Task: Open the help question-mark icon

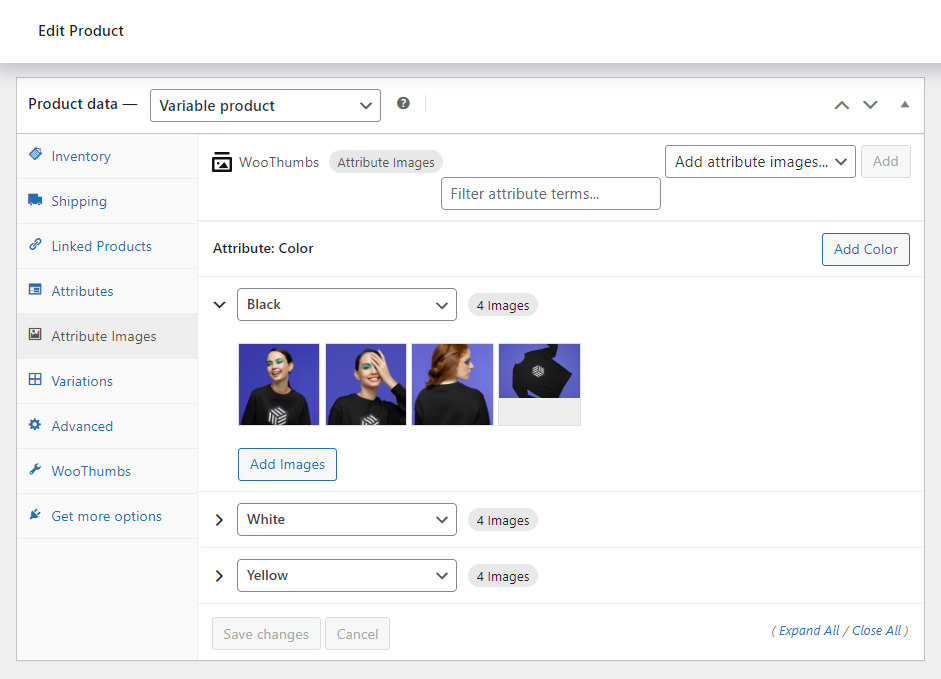Action: (x=403, y=102)
